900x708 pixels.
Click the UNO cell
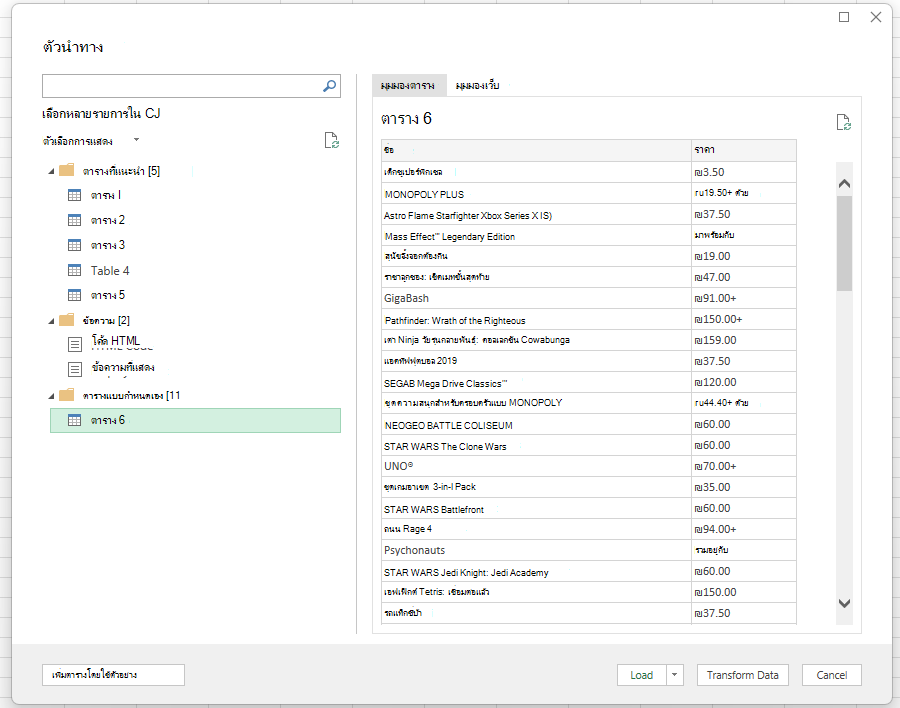[536, 466]
